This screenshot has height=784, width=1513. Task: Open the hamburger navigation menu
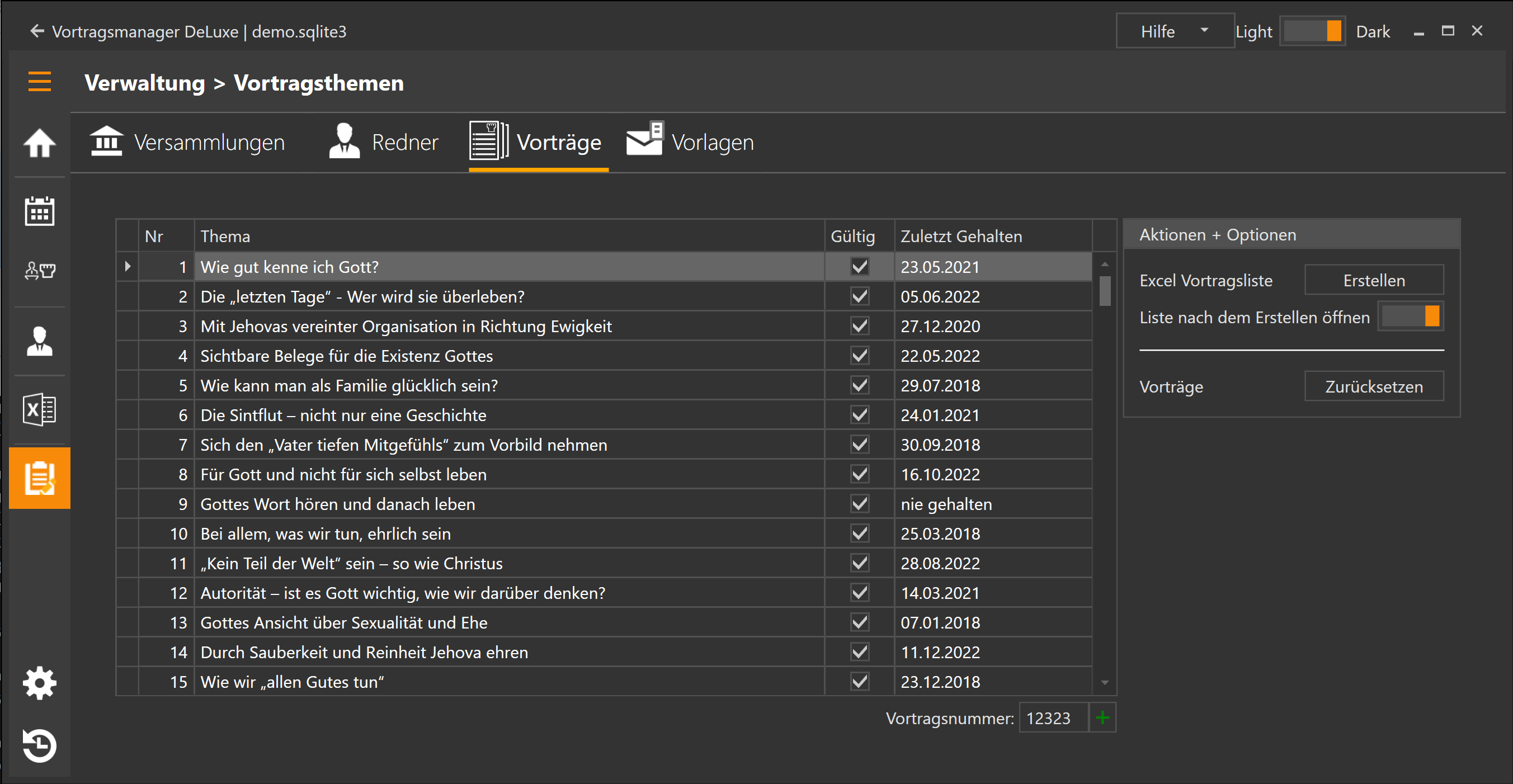click(x=39, y=82)
